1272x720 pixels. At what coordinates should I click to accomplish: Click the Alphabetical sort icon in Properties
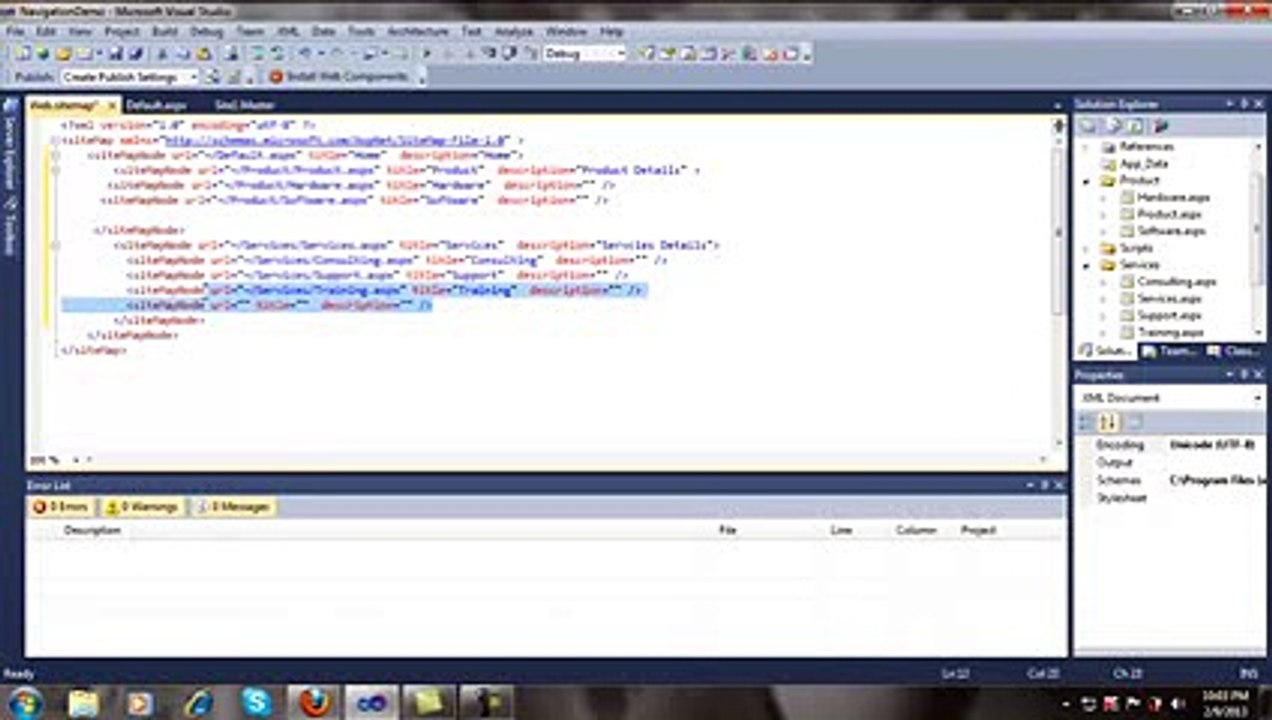tap(1110, 422)
